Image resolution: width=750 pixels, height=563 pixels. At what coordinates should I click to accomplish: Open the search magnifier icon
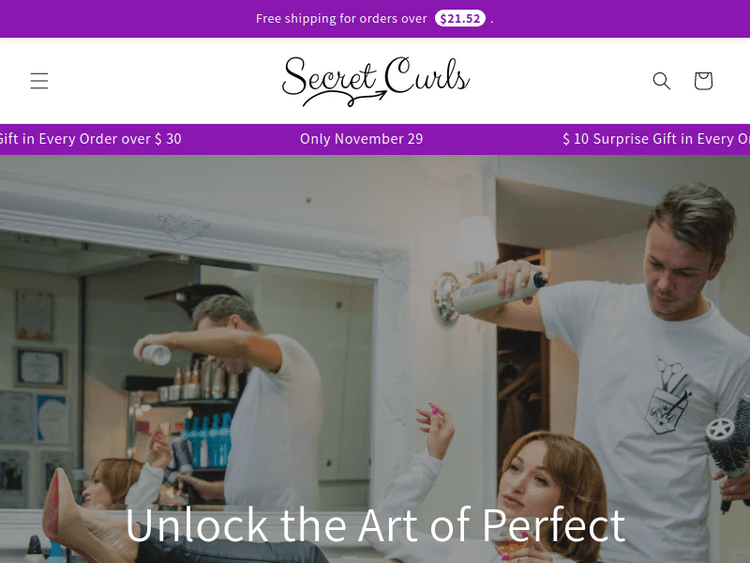click(662, 81)
